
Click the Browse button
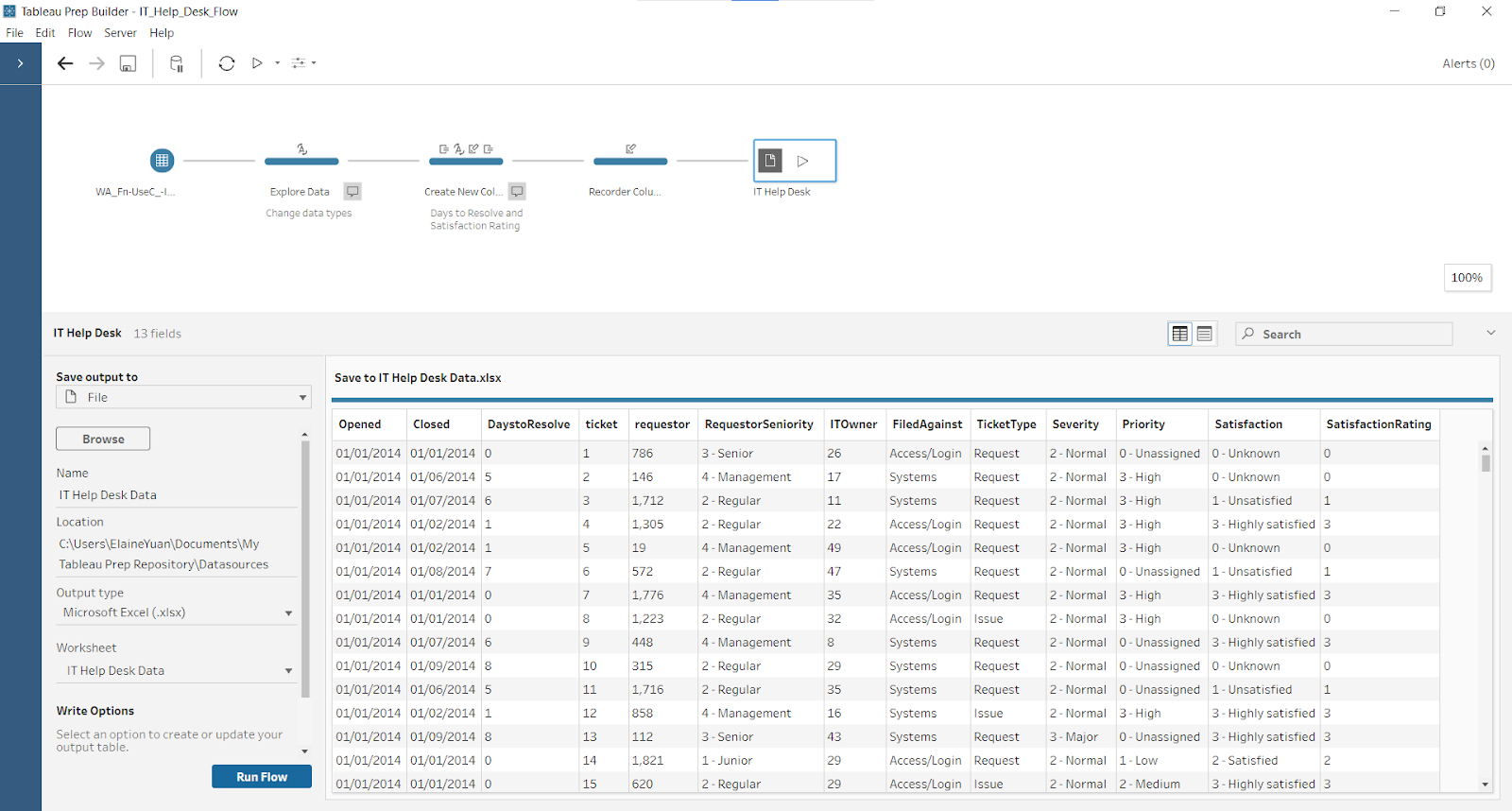point(103,439)
